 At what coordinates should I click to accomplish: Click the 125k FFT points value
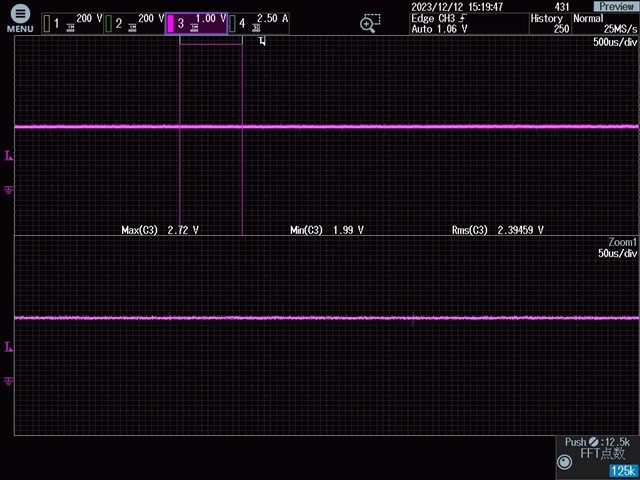tap(623, 470)
